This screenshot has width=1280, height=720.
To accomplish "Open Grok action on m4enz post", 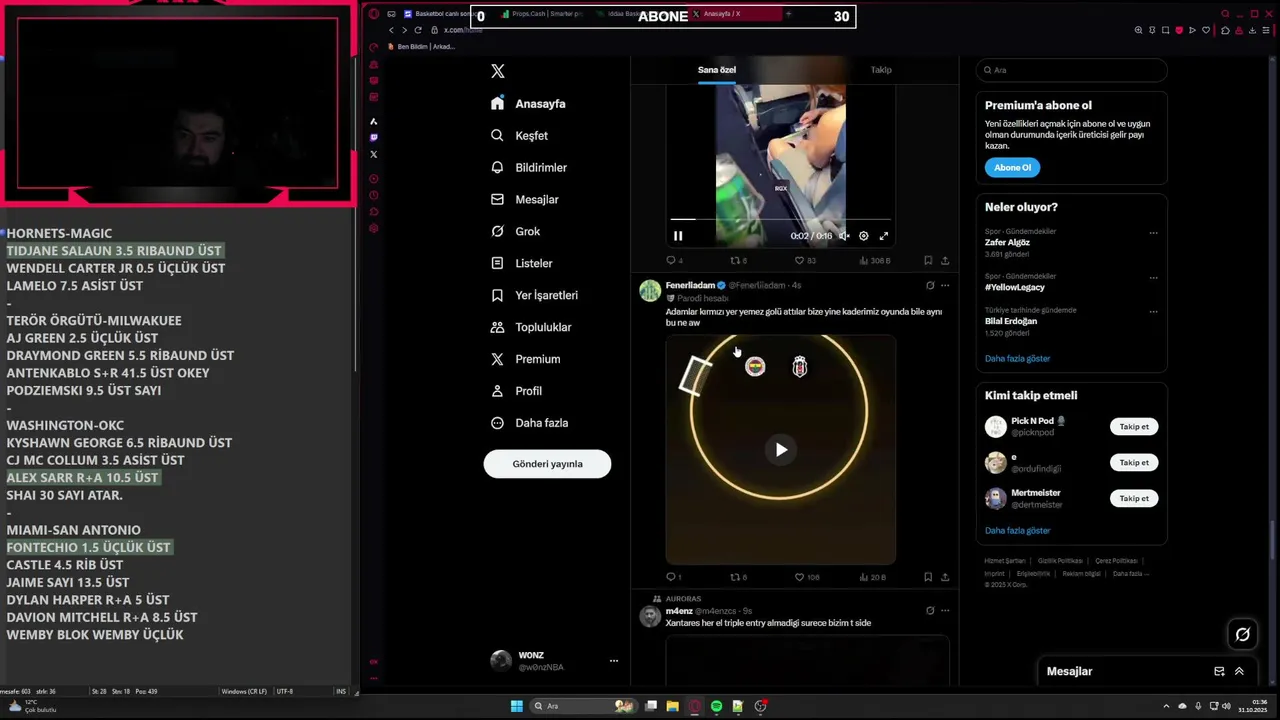I will (930, 611).
